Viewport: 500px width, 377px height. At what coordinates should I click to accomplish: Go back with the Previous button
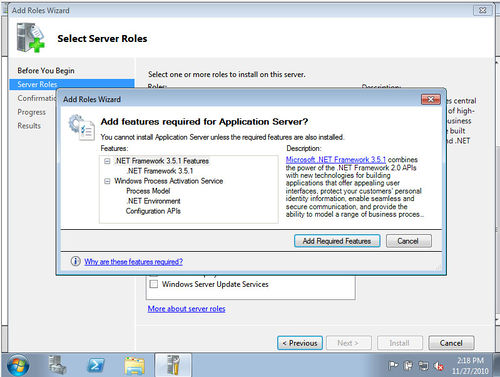[300, 343]
